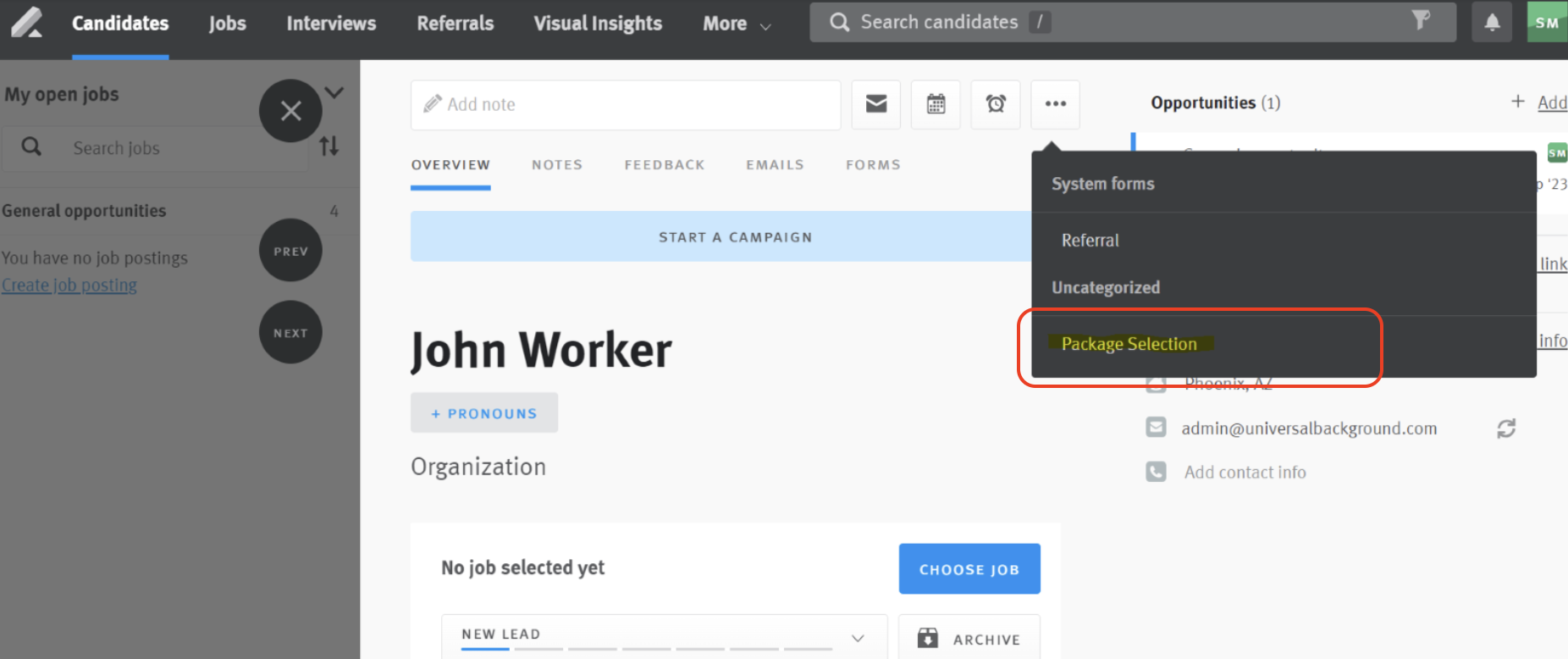Open the notifications bell icon
The image size is (1568, 659).
1492,23
